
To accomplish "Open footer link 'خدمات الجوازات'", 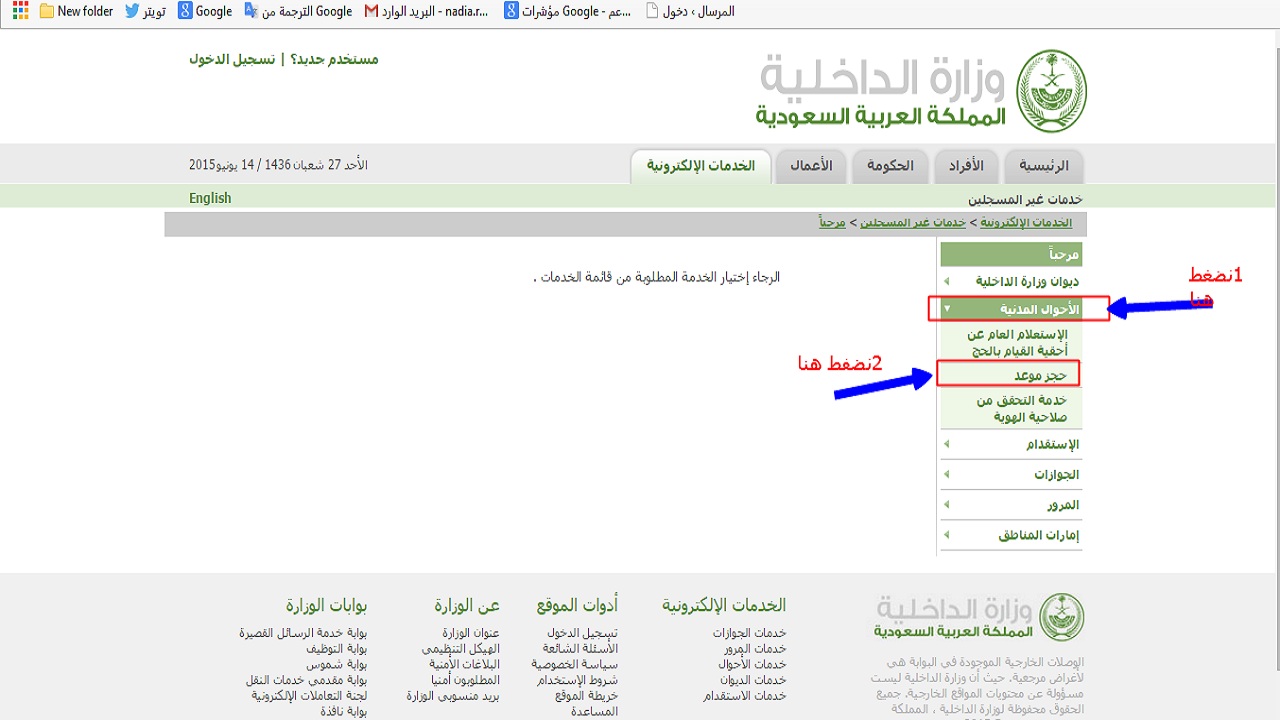I will tap(749, 633).
